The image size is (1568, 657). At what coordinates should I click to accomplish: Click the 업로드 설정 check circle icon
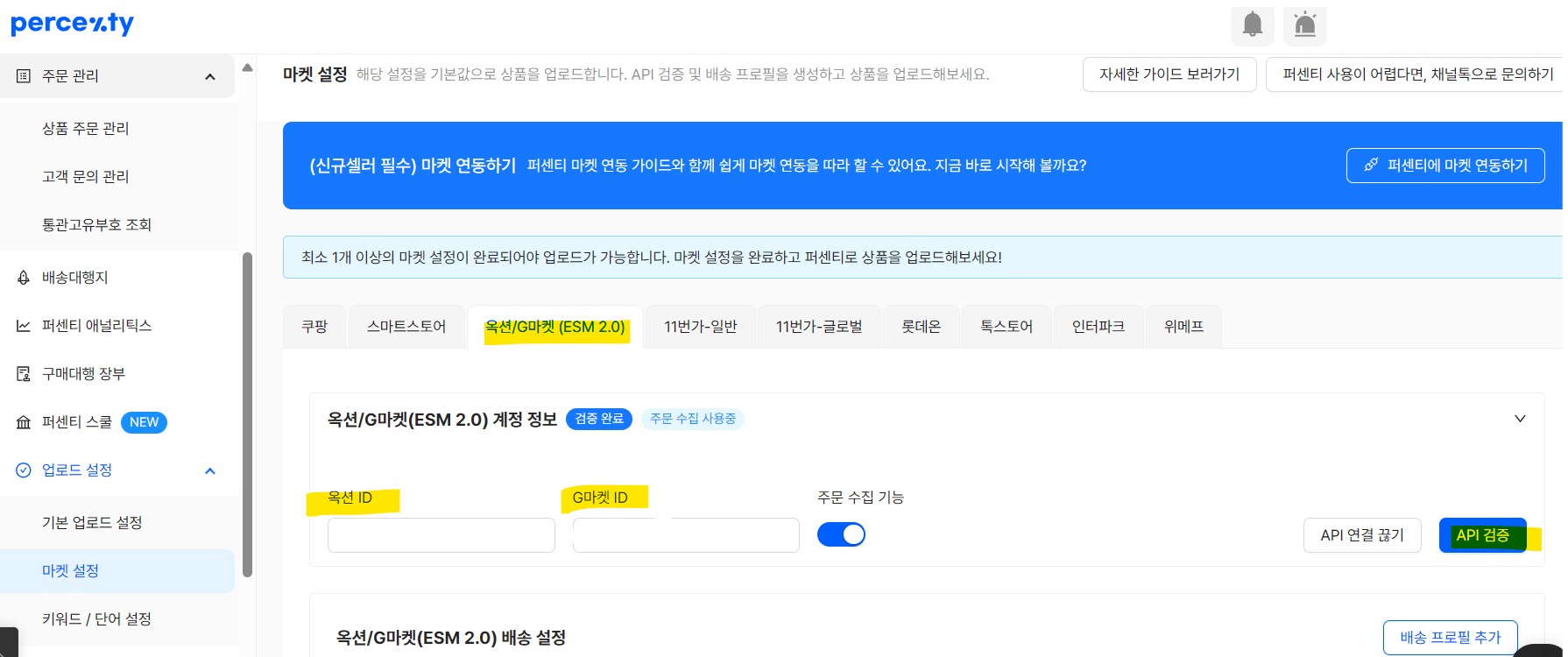point(24,470)
